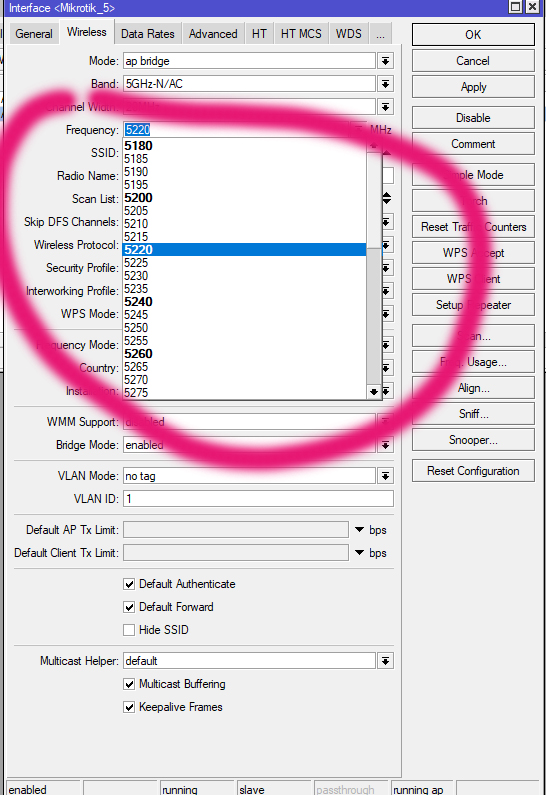Viewport: 546px width, 795px height.
Task: Toggle Scan List up/down arrows
Action: coord(386,198)
